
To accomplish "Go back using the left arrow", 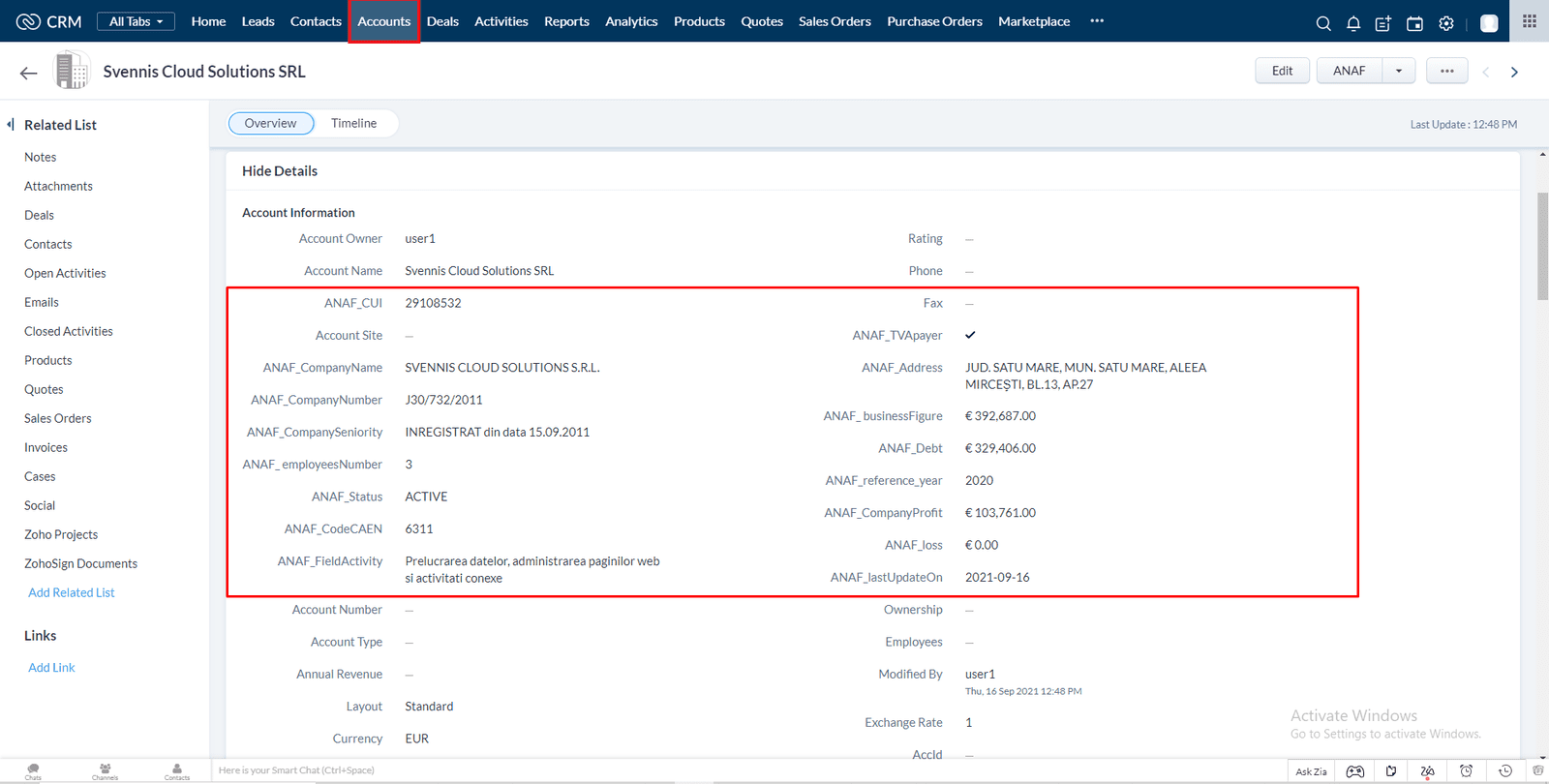I will 29,73.
